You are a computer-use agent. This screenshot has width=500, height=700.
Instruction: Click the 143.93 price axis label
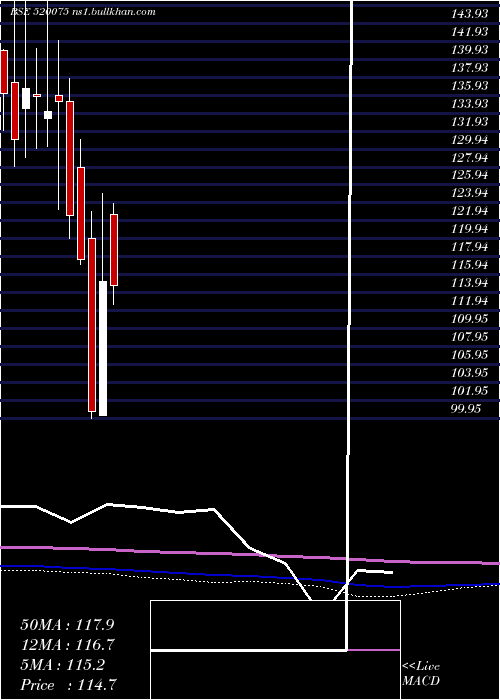pos(470,14)
